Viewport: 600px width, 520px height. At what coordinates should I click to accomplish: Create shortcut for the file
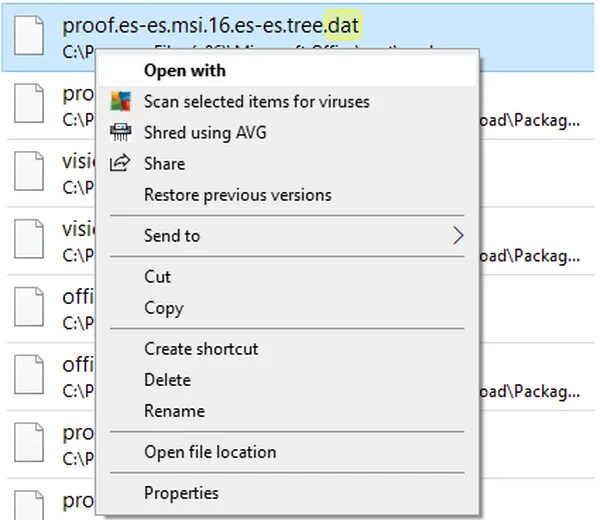pos(201,349)
